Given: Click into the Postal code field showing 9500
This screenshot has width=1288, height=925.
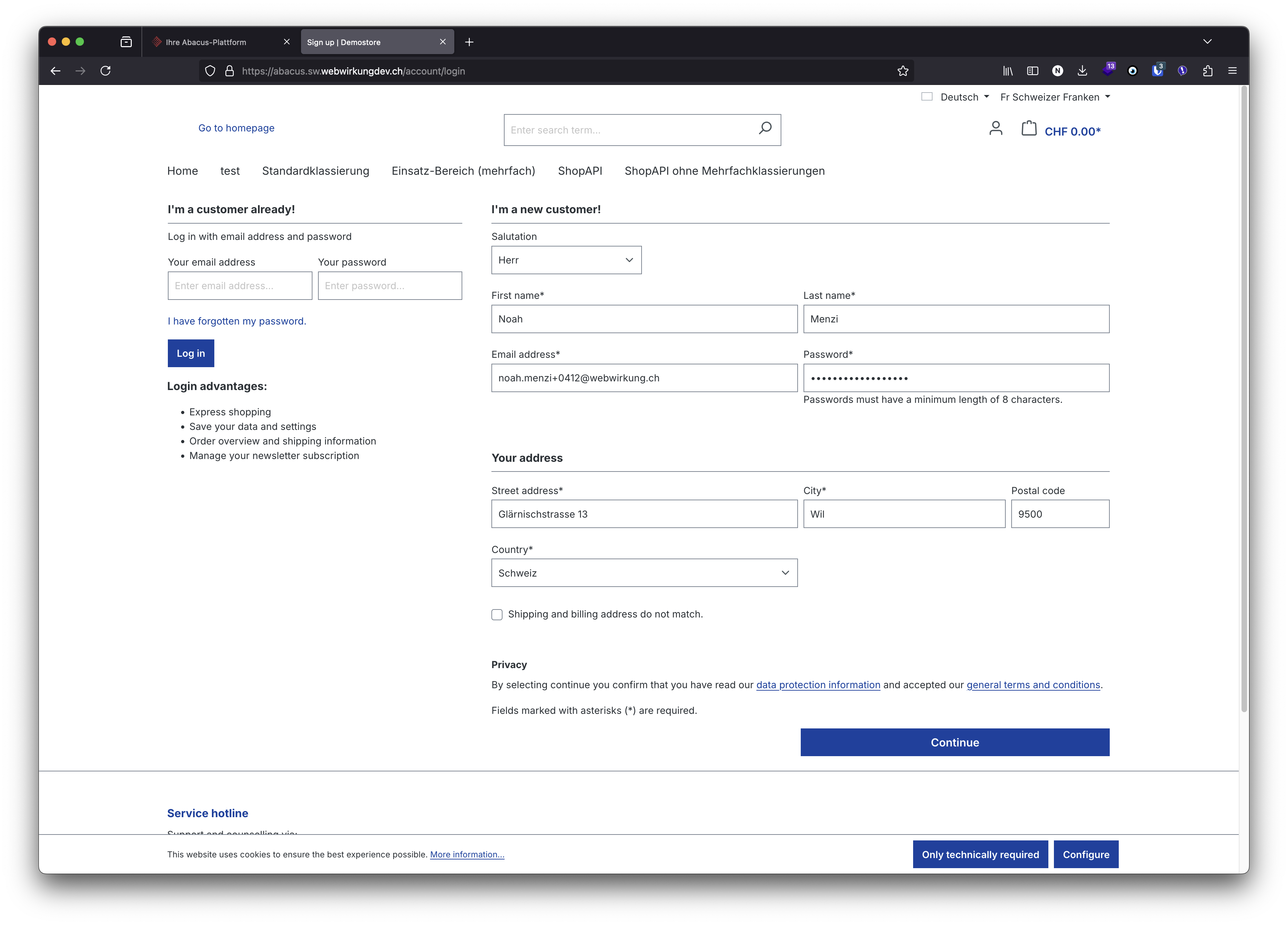Looking at the screenshot, I should click(x=1060, y=514).
